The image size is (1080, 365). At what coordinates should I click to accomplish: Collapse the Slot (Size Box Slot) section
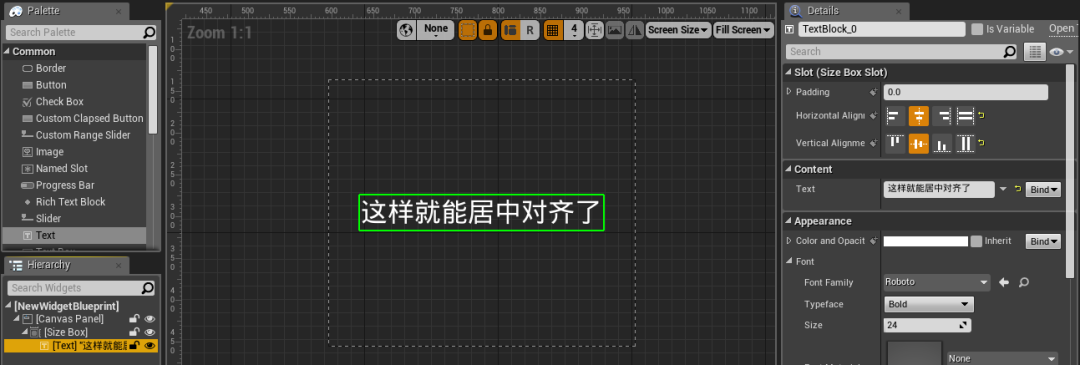pos(789,72)
